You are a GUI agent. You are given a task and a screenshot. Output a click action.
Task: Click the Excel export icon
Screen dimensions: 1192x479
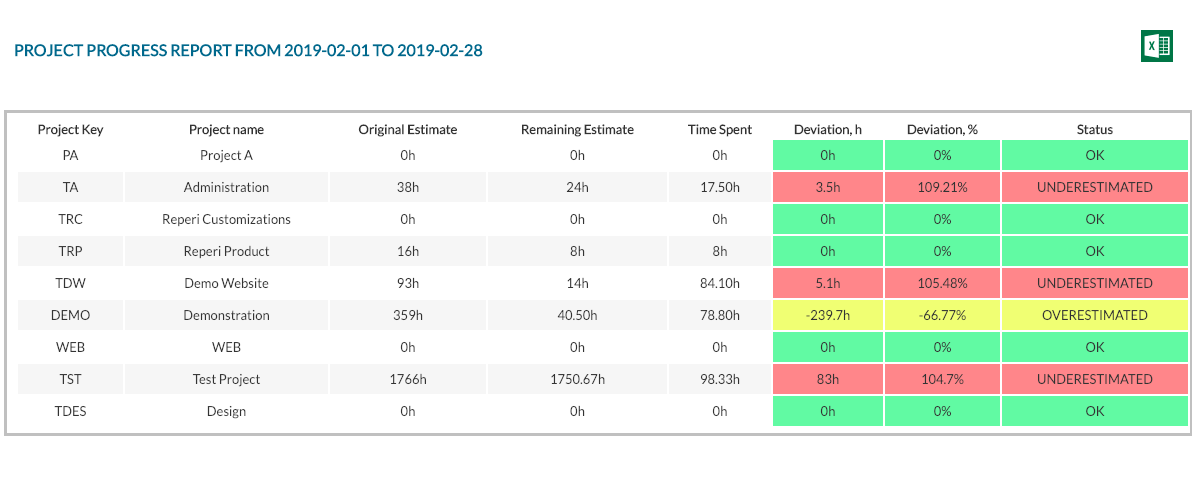(1156, 47)
